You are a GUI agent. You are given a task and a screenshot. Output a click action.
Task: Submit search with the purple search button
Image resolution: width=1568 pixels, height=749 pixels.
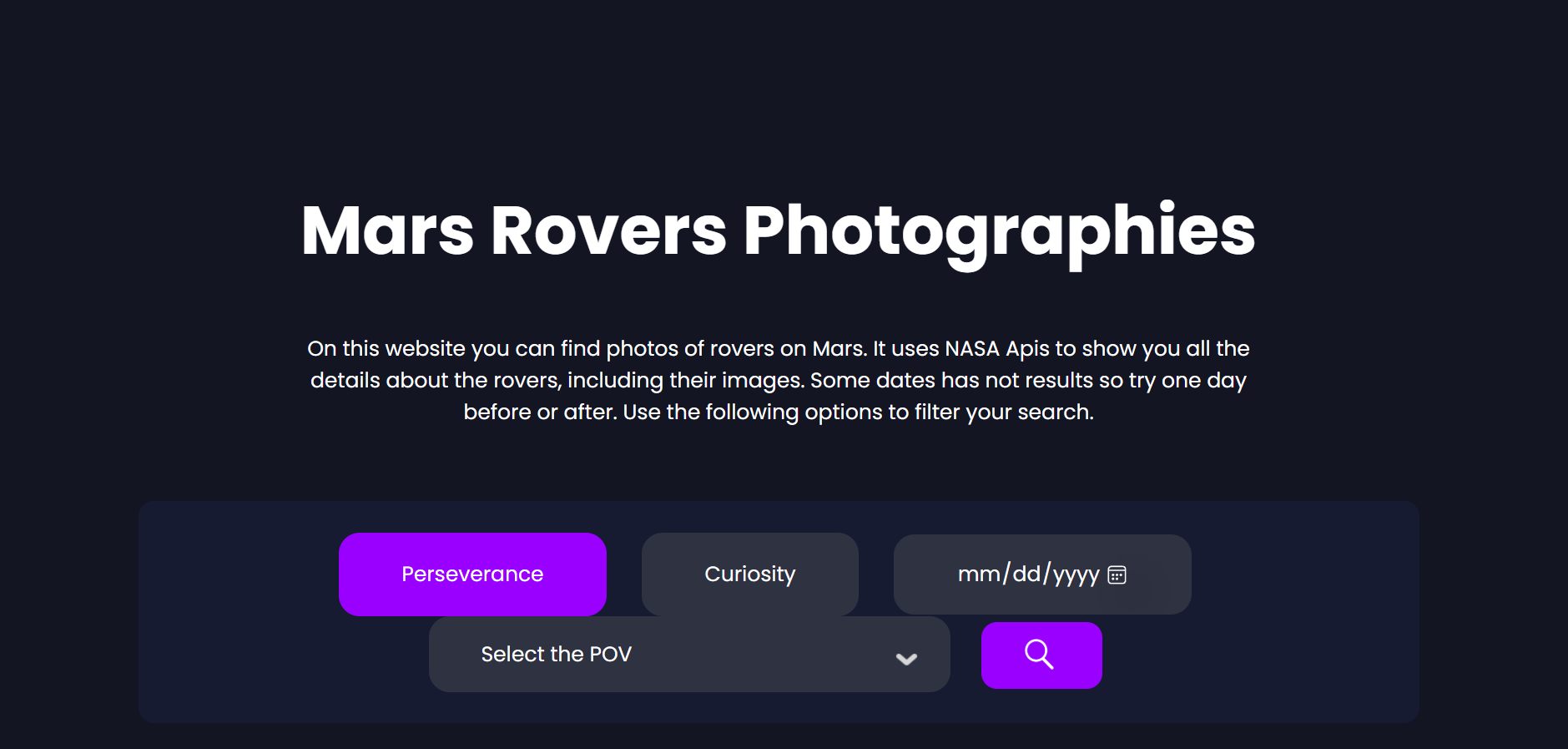coord(1041,655)
